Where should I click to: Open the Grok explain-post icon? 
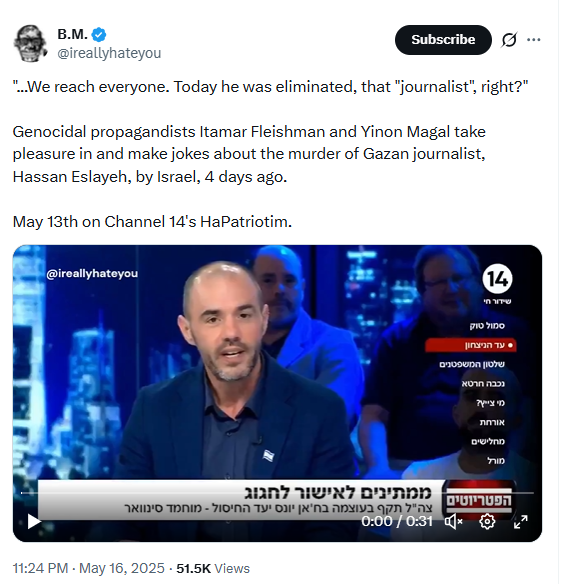(x=509, y=40)
